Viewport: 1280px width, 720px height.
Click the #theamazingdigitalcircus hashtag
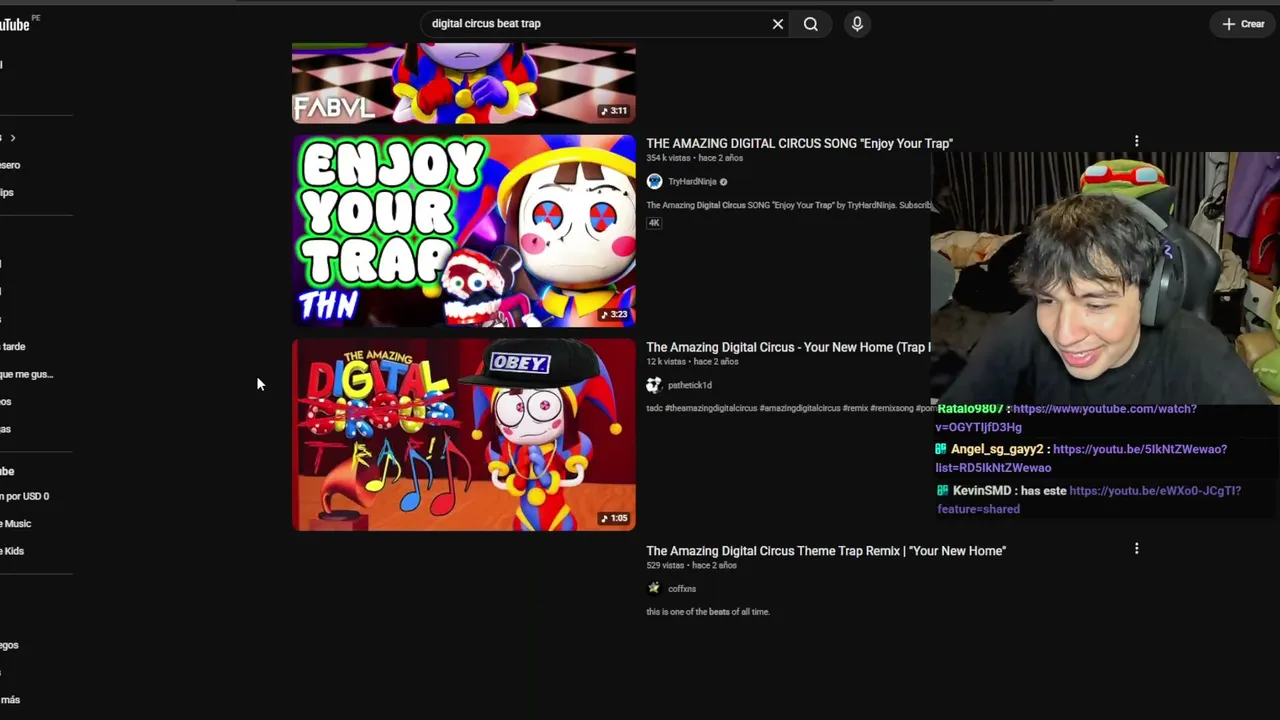(711, 408)
